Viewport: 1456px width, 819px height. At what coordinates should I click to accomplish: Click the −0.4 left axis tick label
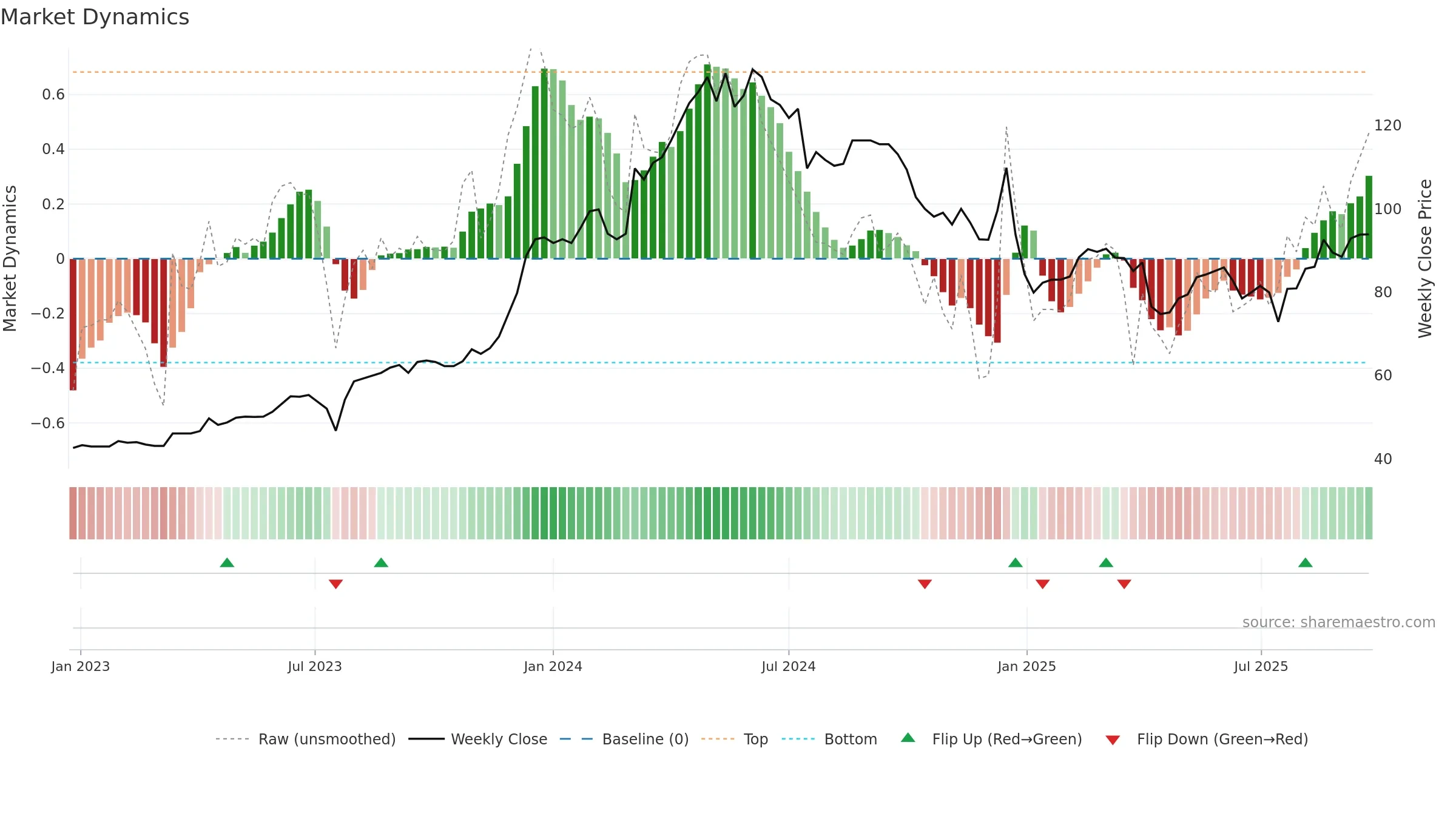[x=47, y=368]
